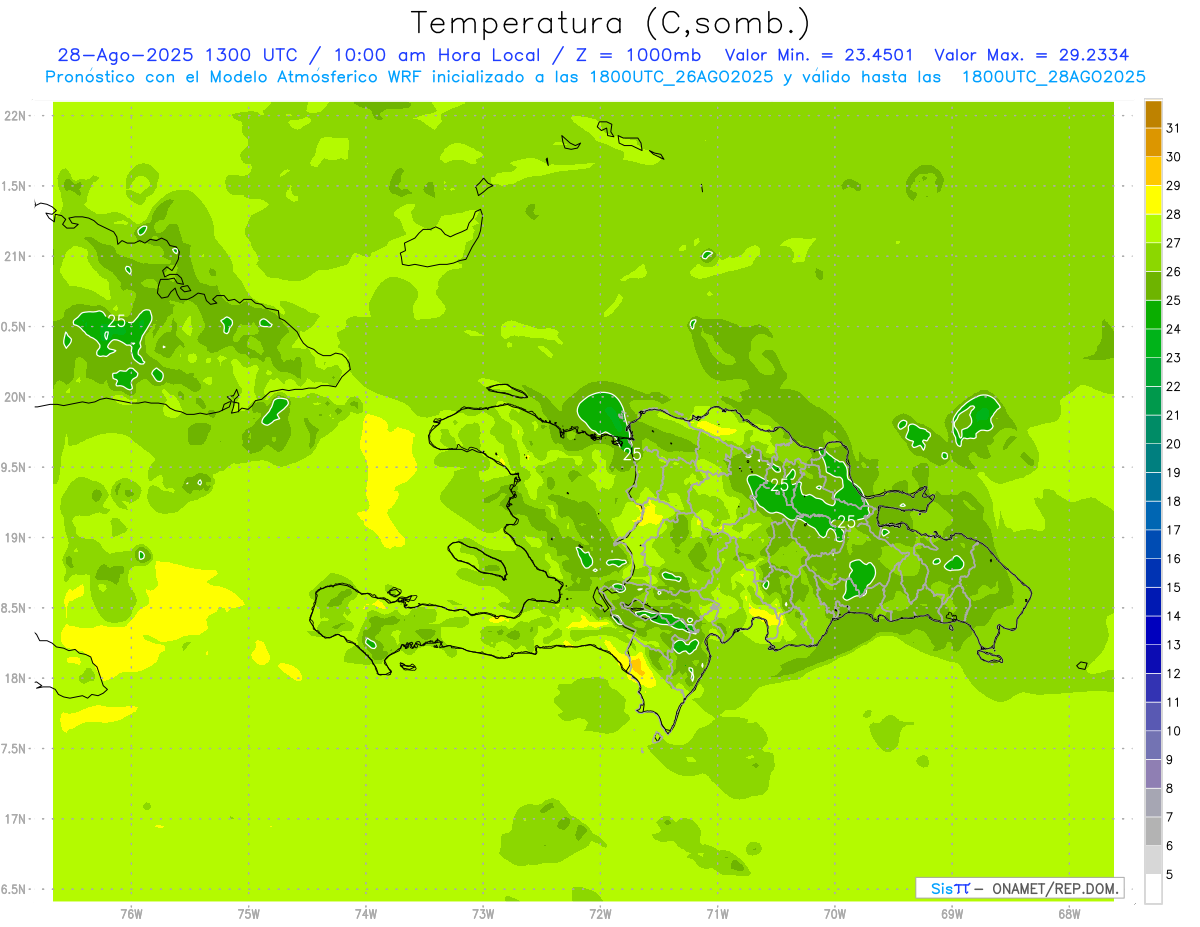
Task: Click the '28-Ago-2025 1300 UTC' date text
Action: [x=177, y=55]
